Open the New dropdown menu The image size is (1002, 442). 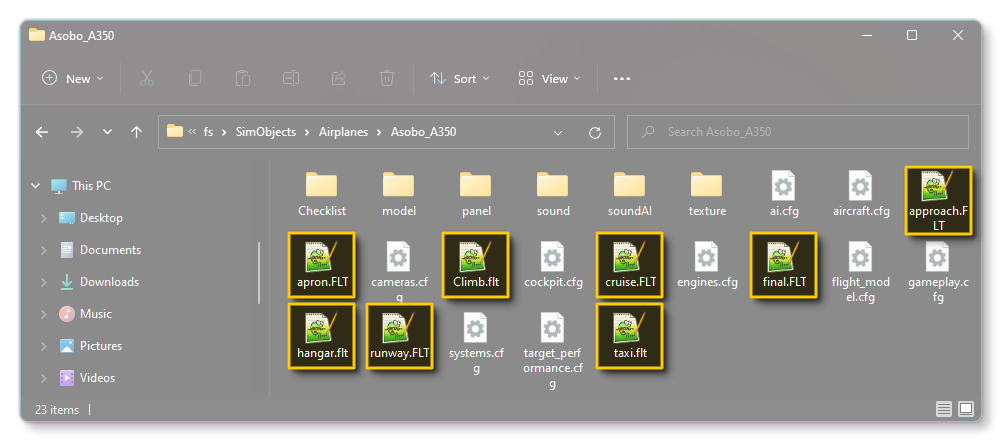(72, 79)
